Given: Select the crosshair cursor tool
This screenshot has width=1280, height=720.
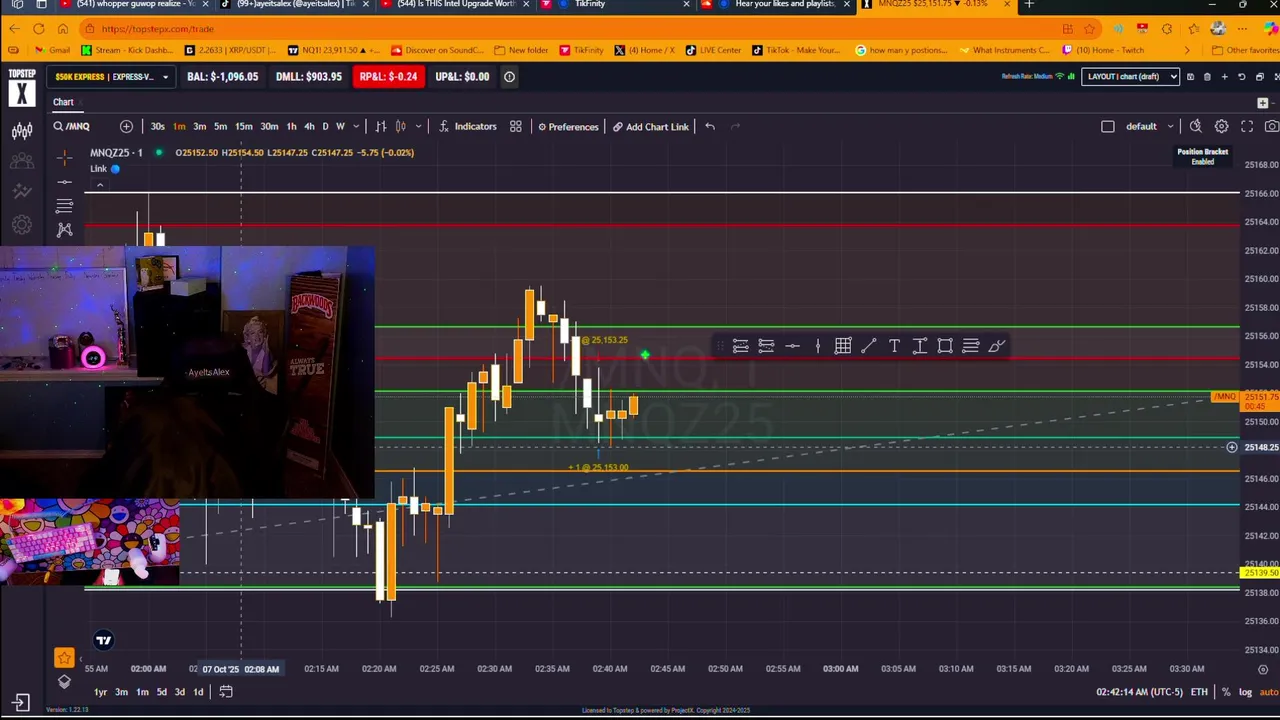Looking at the screenshot, I should tap(64, 157).
